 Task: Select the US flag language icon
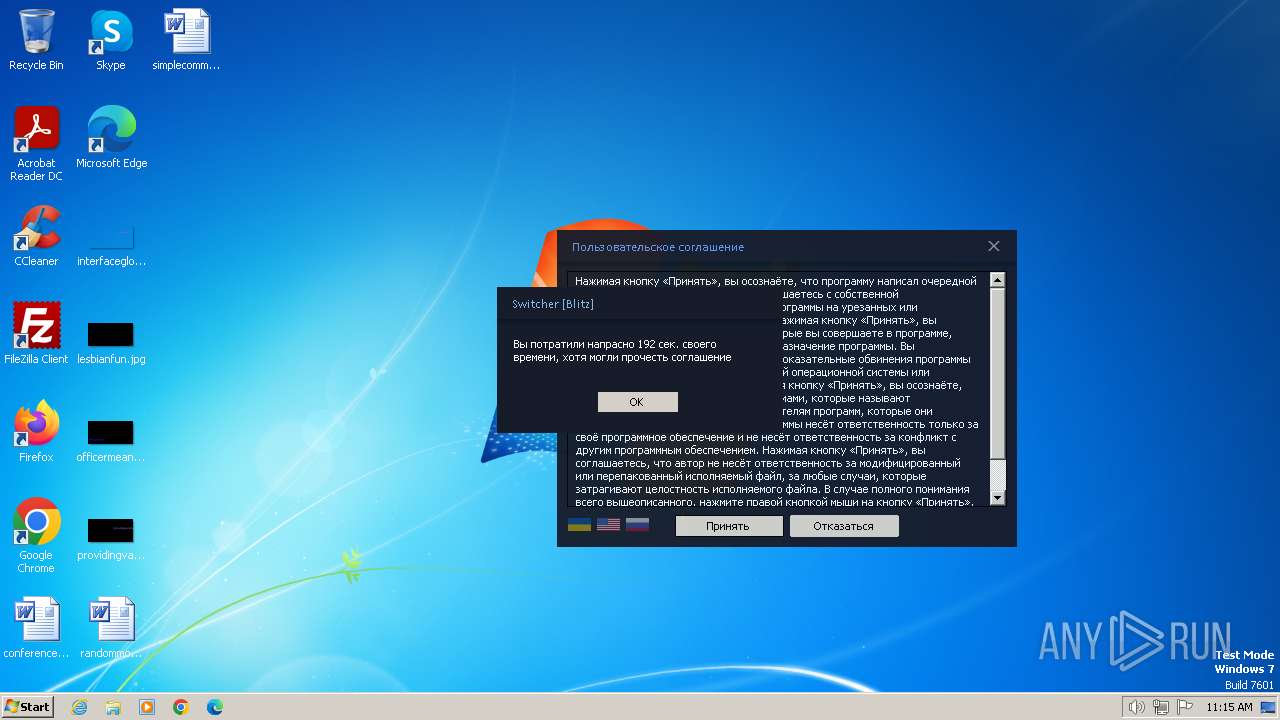[x=608, y=524]
